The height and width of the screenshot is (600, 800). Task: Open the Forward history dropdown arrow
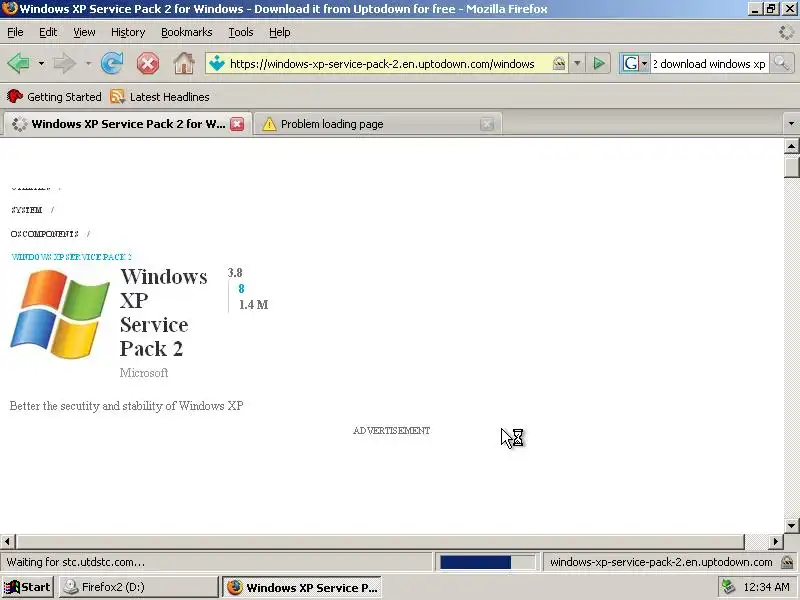pos(88,64)
